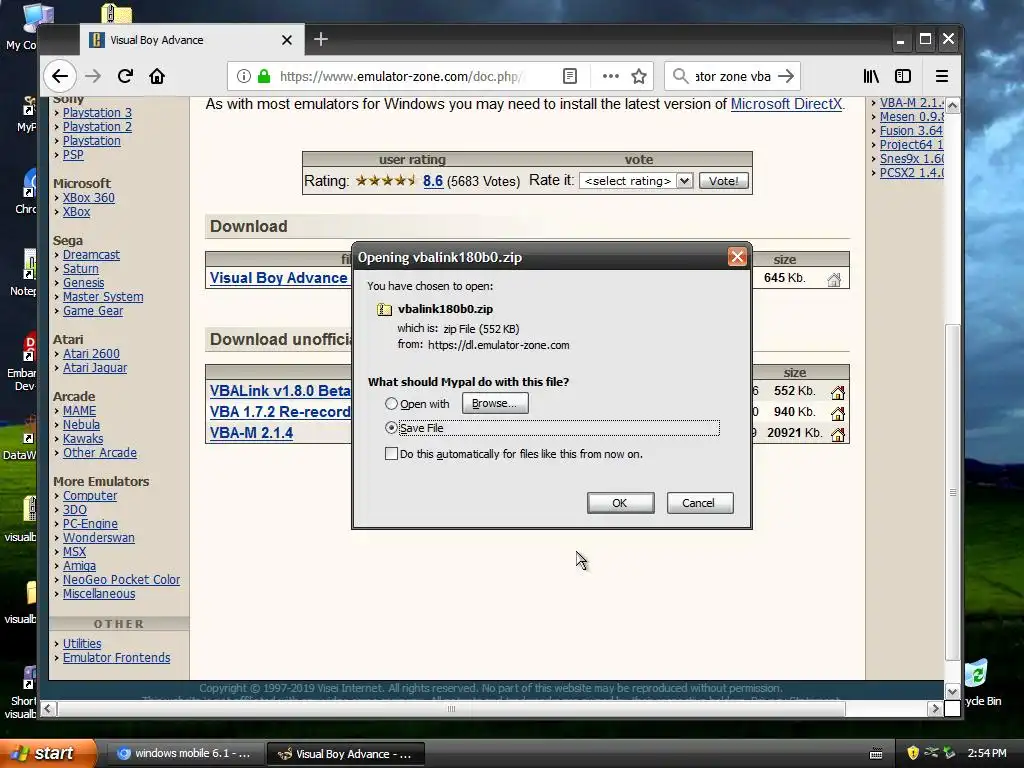Open the Atari Jaguar sidebar link
The image size is (1024, 768).
95,368
